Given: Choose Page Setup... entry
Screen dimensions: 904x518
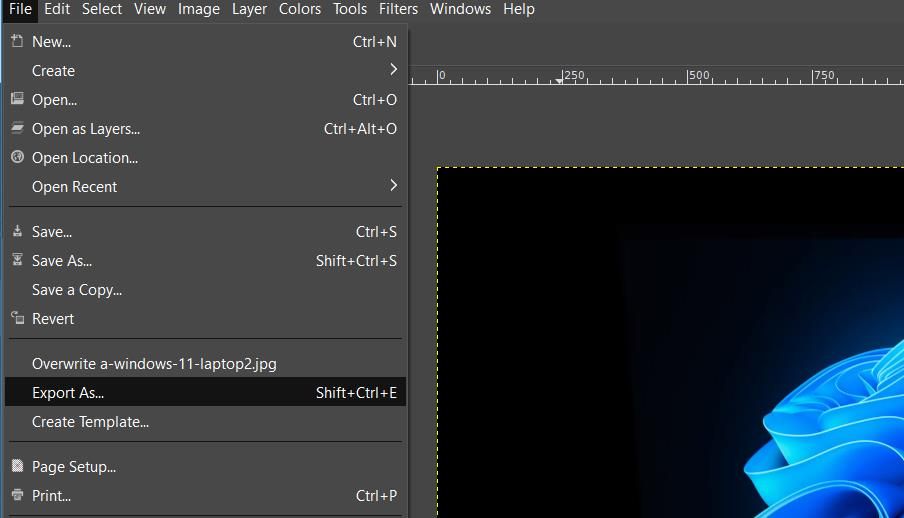Looking at the screenshot, I should click(x=205, y=467).
